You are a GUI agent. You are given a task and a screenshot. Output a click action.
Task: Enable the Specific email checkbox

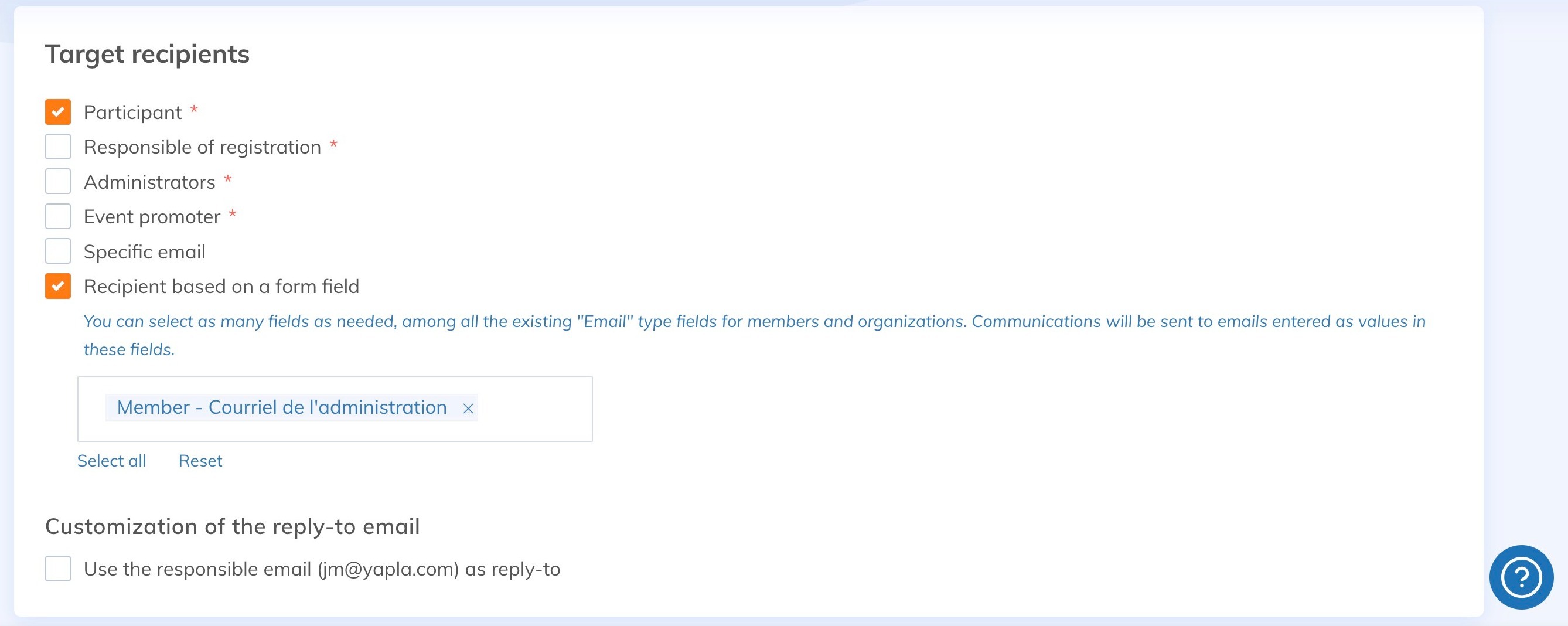pos(58,251)
